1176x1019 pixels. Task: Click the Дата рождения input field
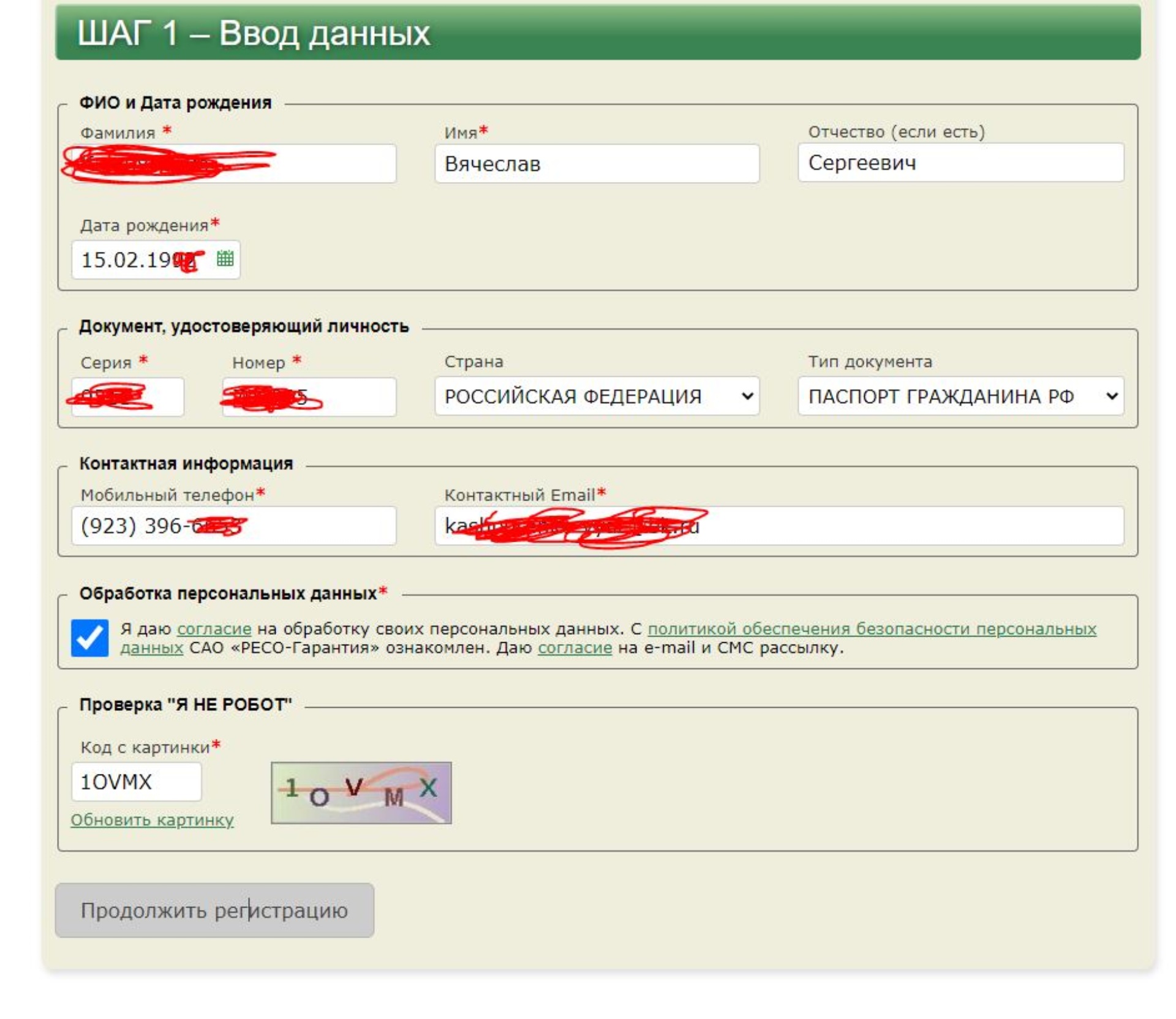click(156, 259)
